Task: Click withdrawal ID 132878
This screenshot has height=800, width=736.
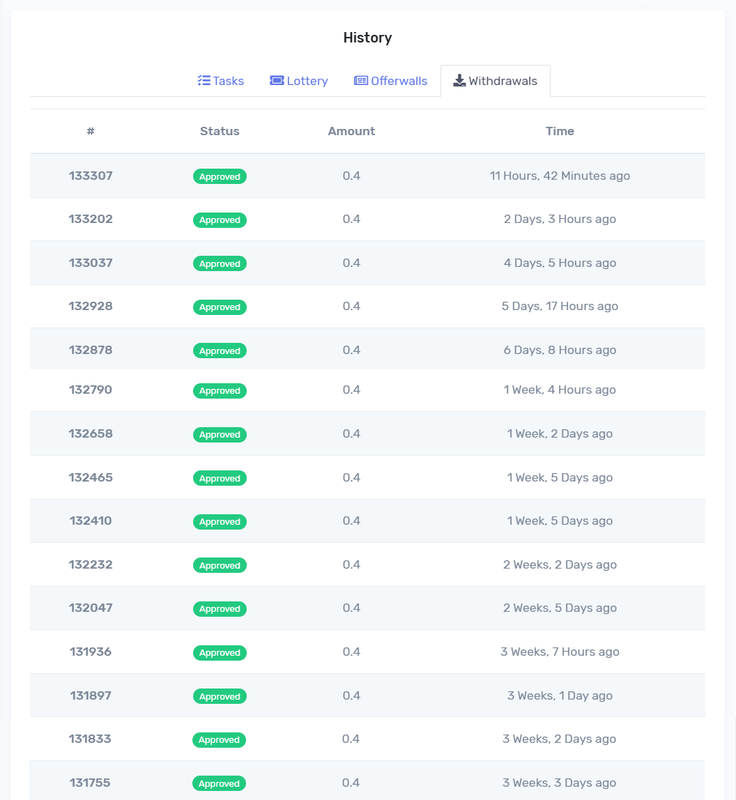Action: (90, 350)
